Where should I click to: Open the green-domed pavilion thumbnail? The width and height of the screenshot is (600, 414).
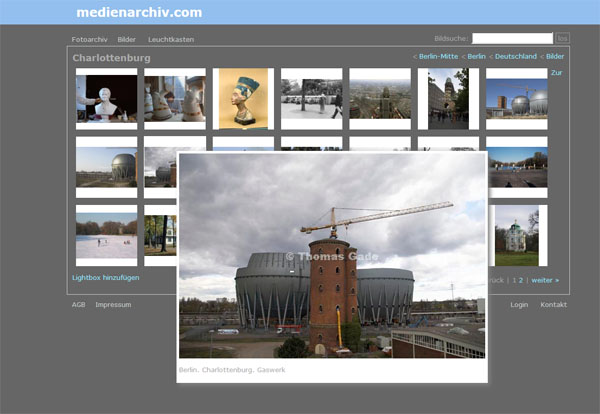click(516, 234)
